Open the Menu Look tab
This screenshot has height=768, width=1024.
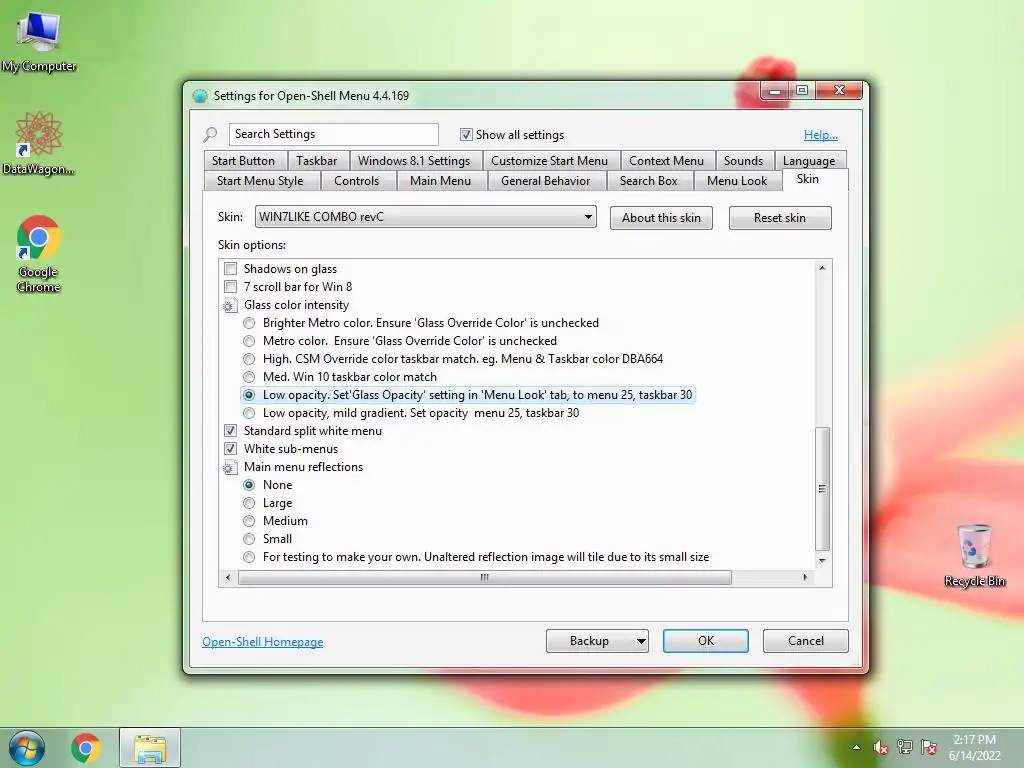(x=737, y=181)
